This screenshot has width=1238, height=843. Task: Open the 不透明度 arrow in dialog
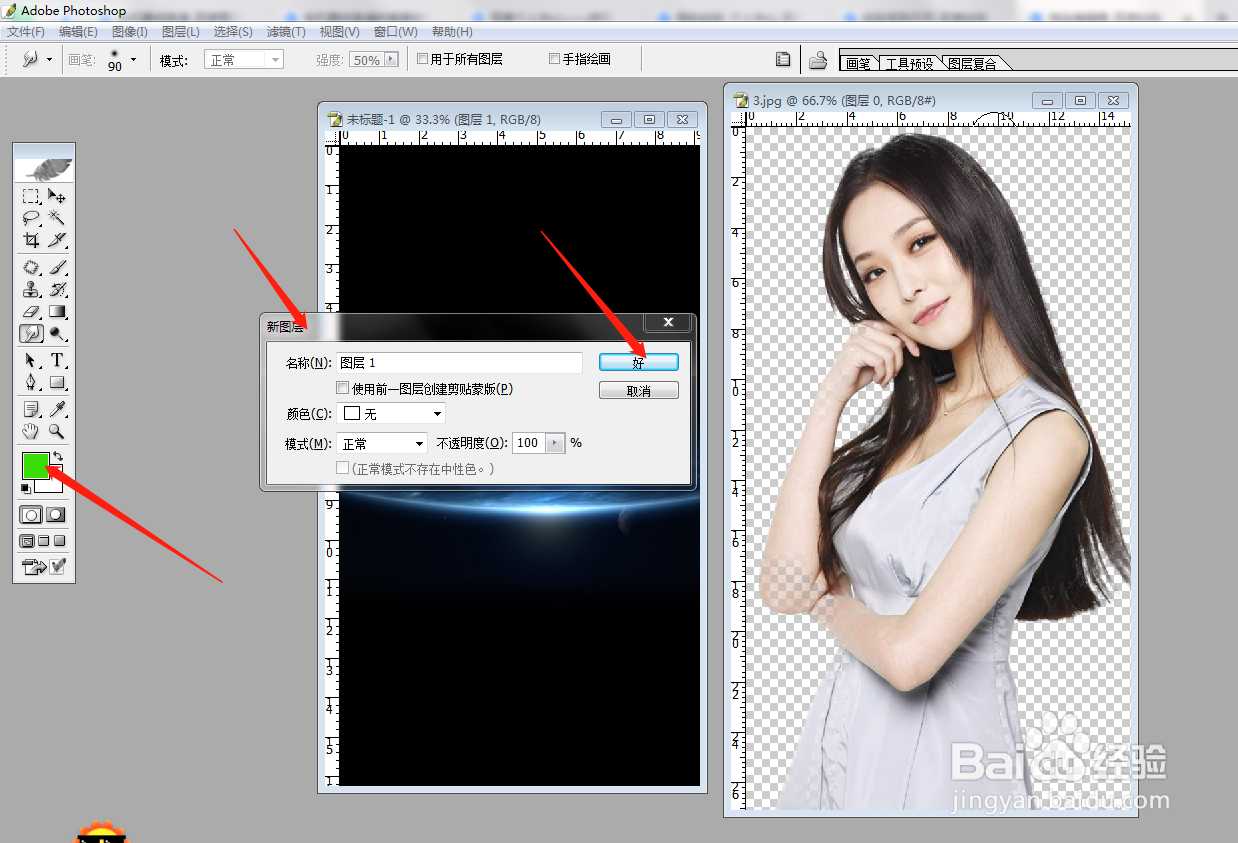[555, 443]
